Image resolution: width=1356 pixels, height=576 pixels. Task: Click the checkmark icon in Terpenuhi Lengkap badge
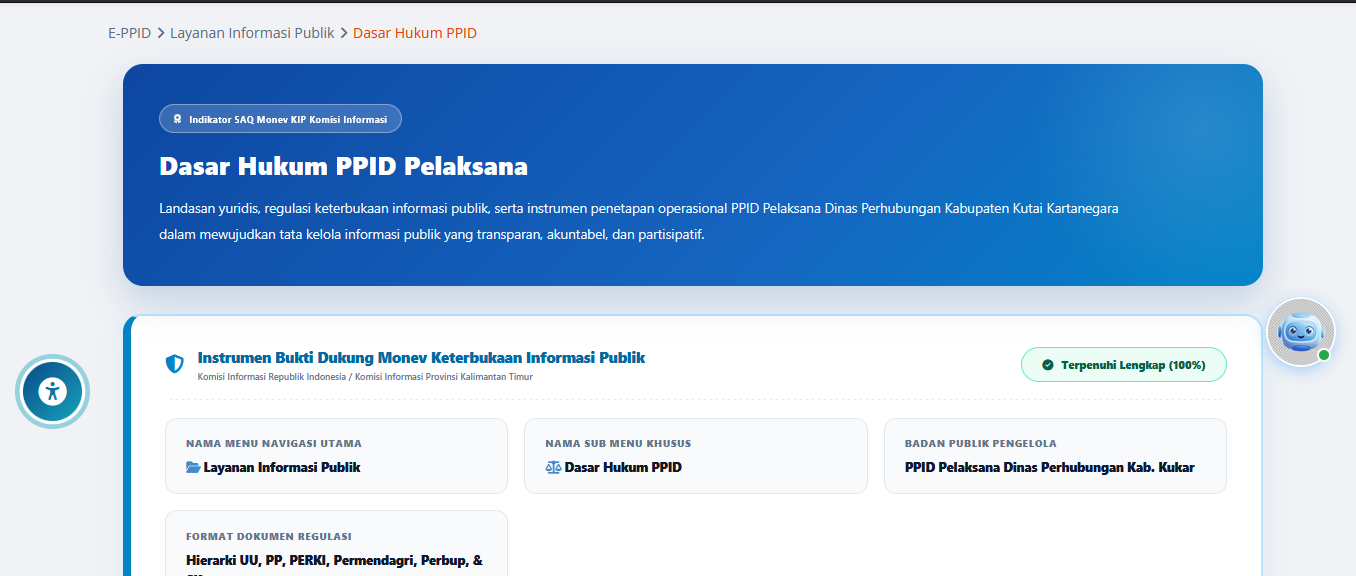coord(1048,365)
